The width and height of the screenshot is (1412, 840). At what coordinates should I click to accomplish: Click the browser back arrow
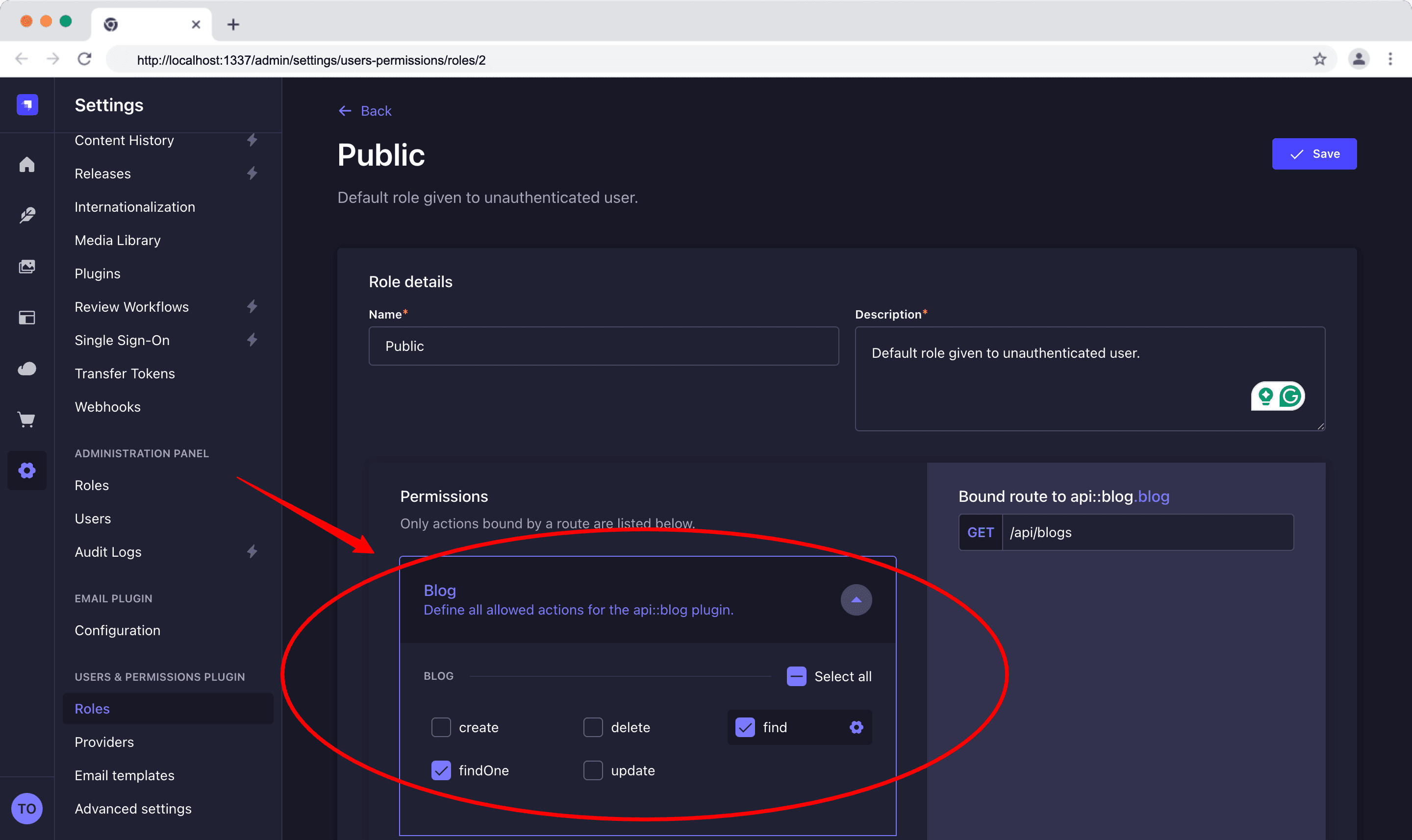click(22, 59)
